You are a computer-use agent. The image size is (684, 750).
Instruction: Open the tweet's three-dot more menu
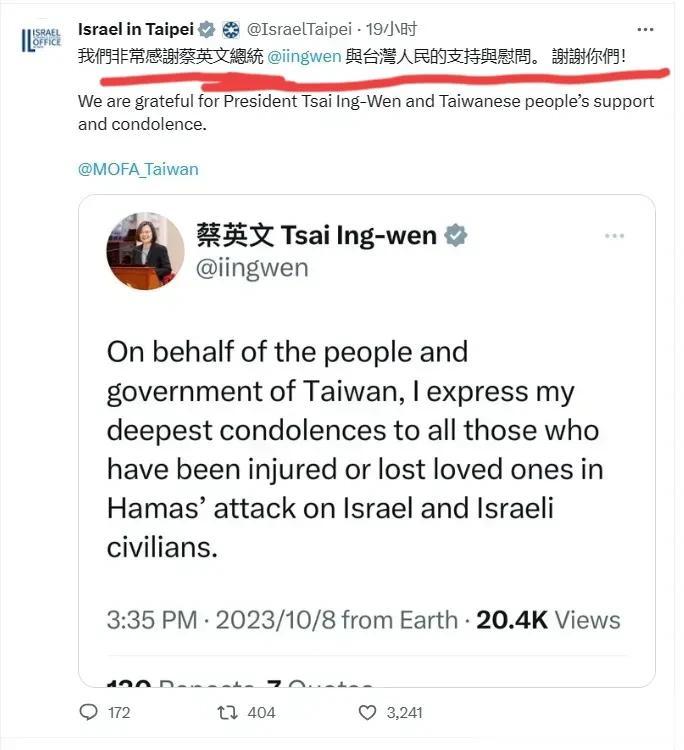[645, 30]
